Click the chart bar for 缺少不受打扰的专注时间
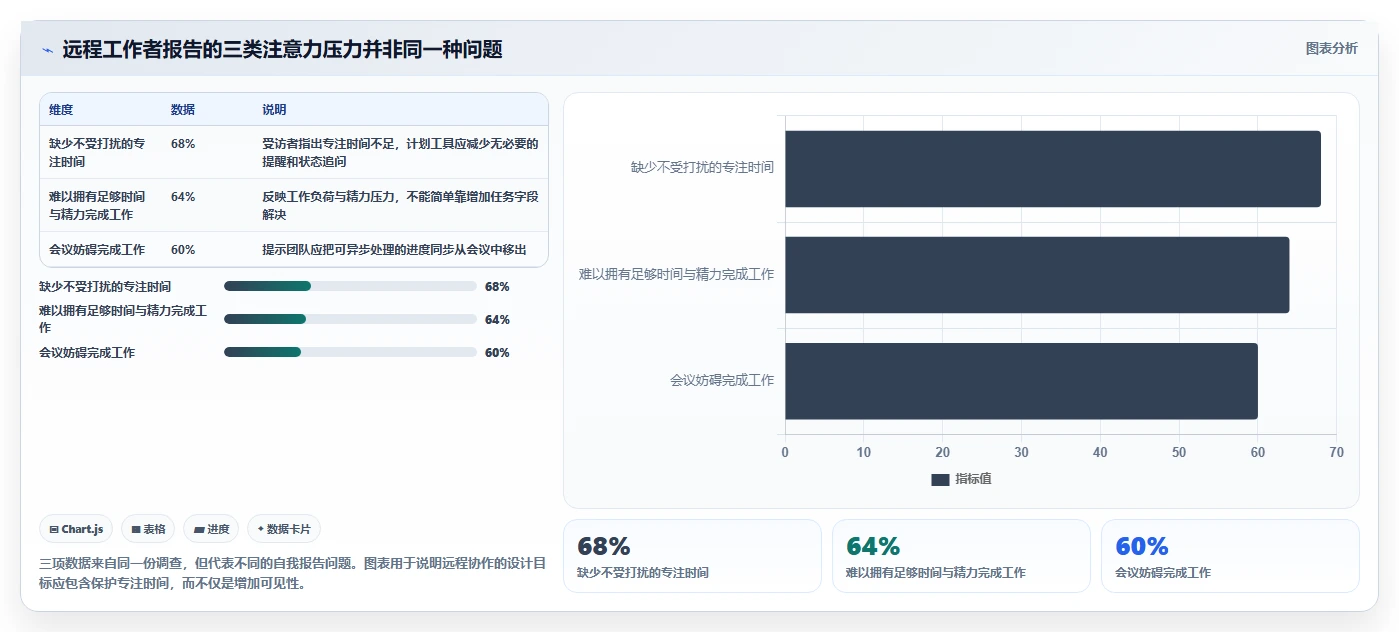This screenshot has width=1399, height=632. (1053, 169)
